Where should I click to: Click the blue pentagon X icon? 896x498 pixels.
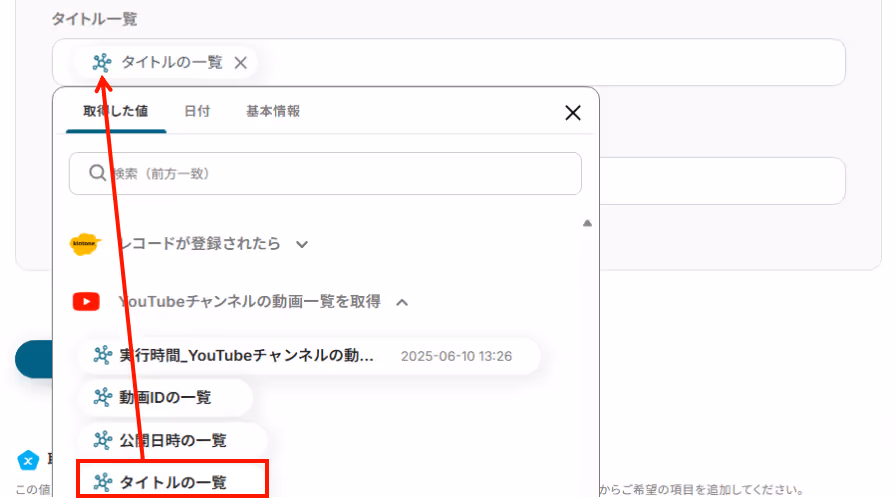click(28, 460)
